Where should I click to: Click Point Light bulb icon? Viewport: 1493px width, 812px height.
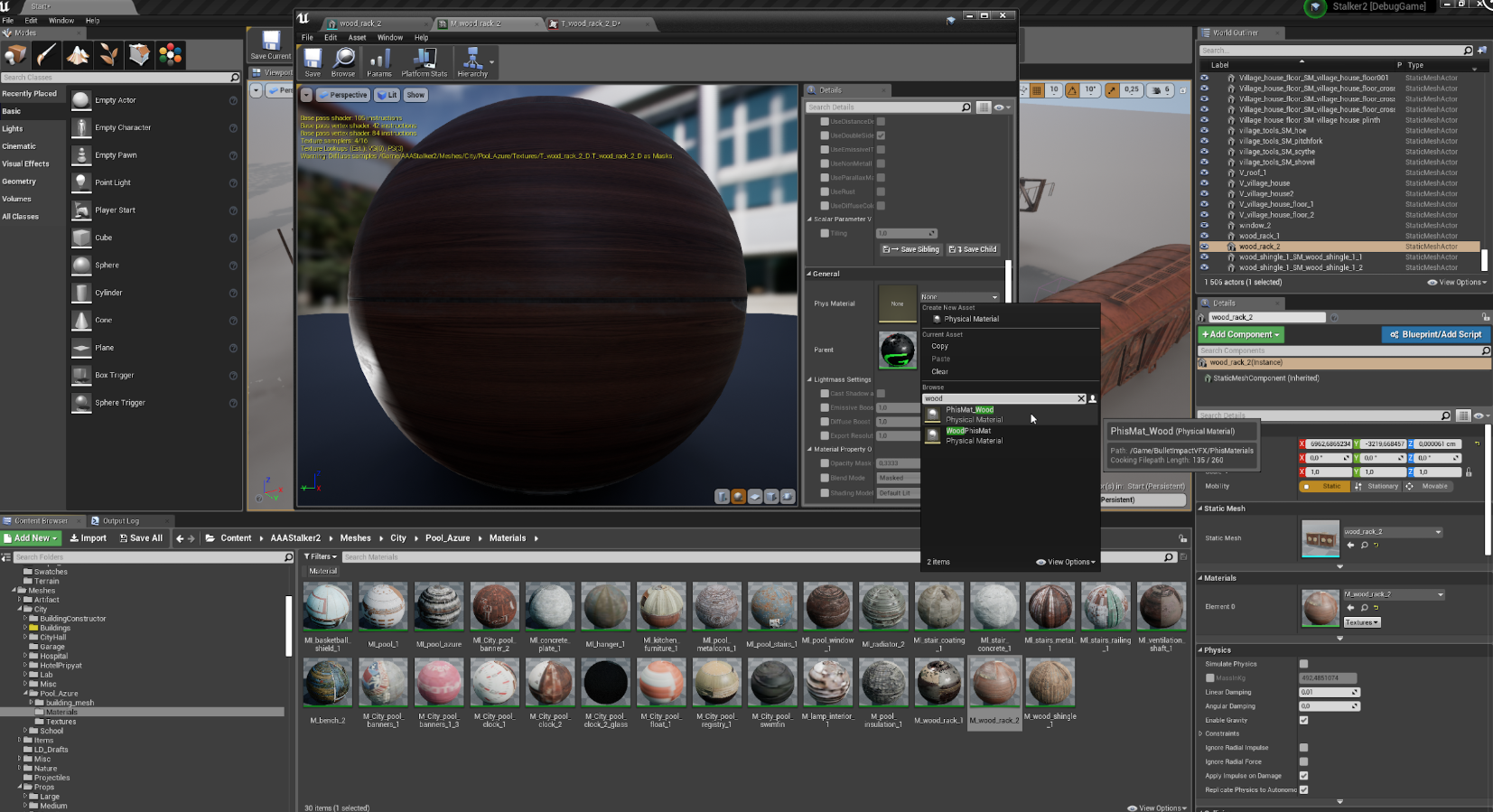(x=81, y=182)
